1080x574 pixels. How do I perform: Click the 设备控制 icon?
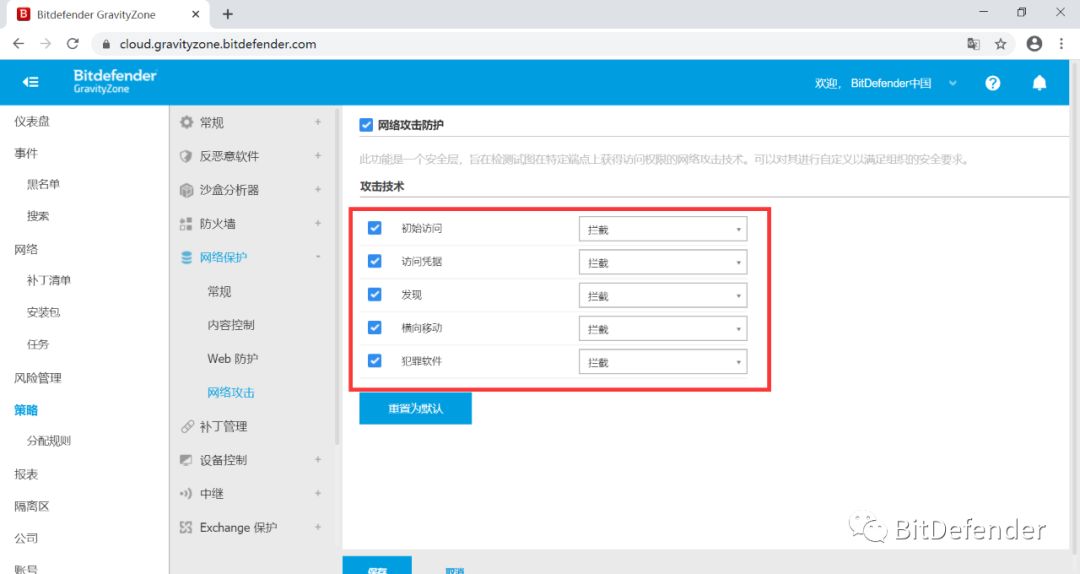186,460
